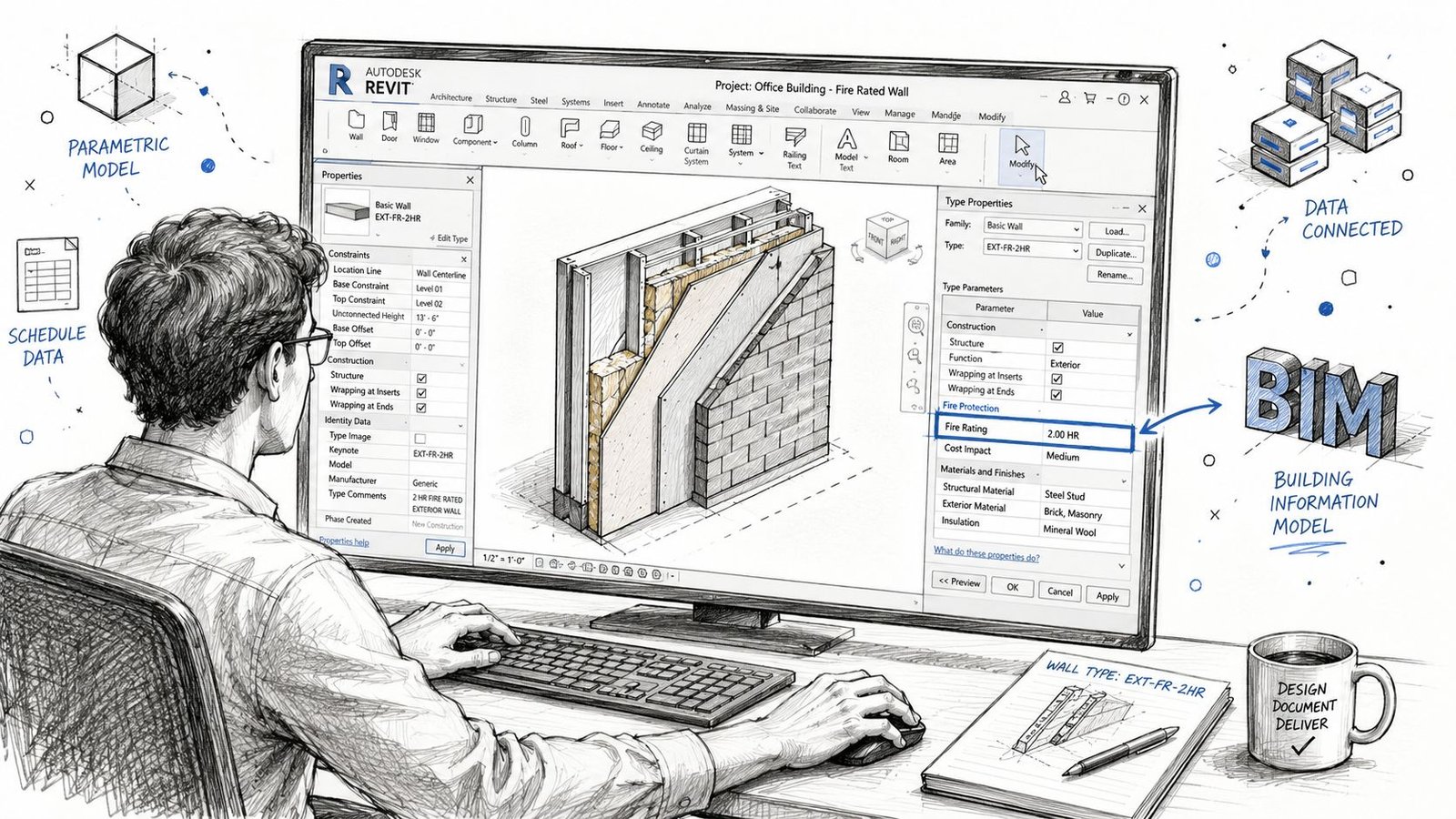Click the Fire Rating value 2.00 HR
Screen dimensions: 1456x819
coord(1063,435)
